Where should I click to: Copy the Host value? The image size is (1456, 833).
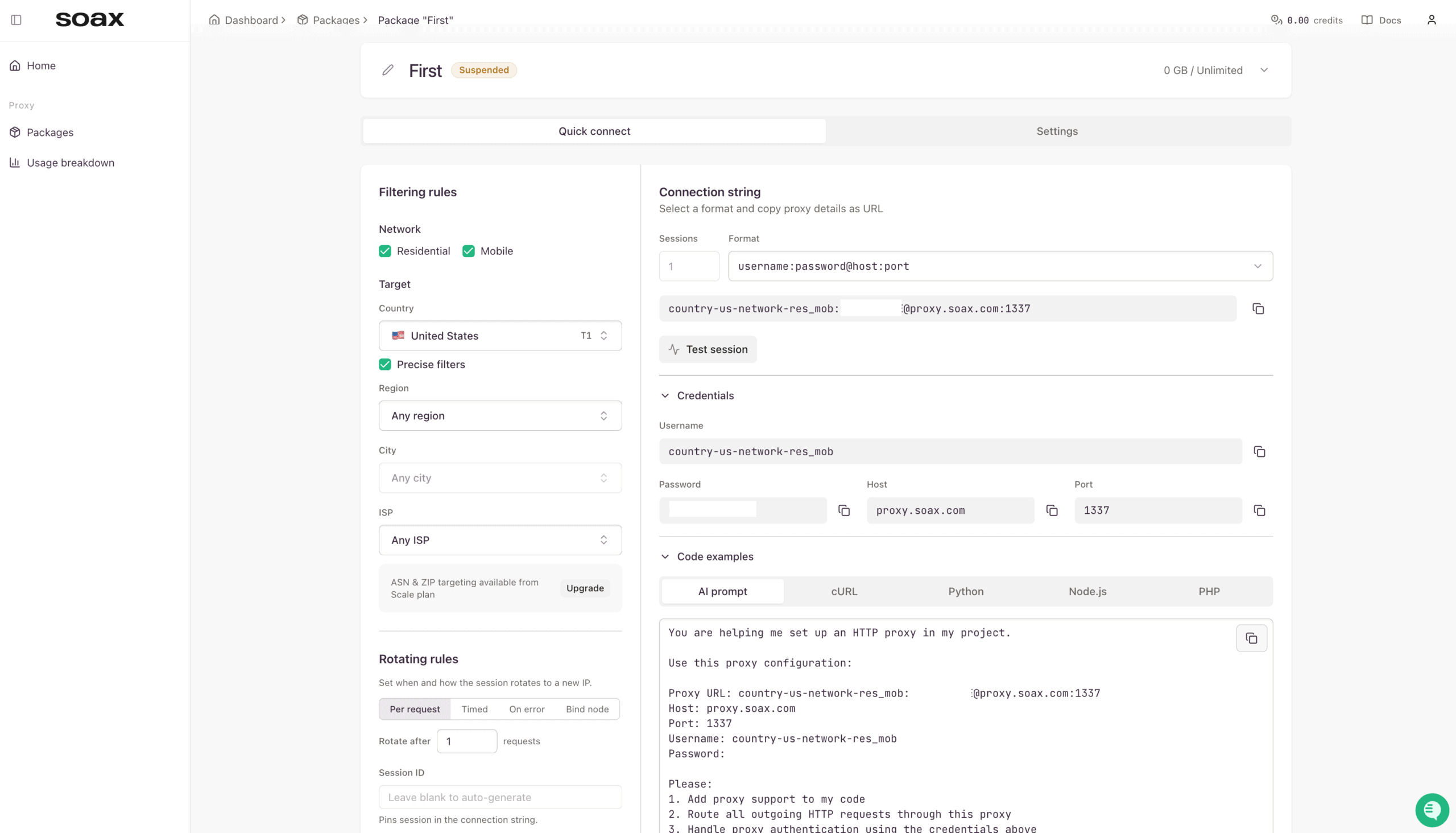click(1052, 510)
